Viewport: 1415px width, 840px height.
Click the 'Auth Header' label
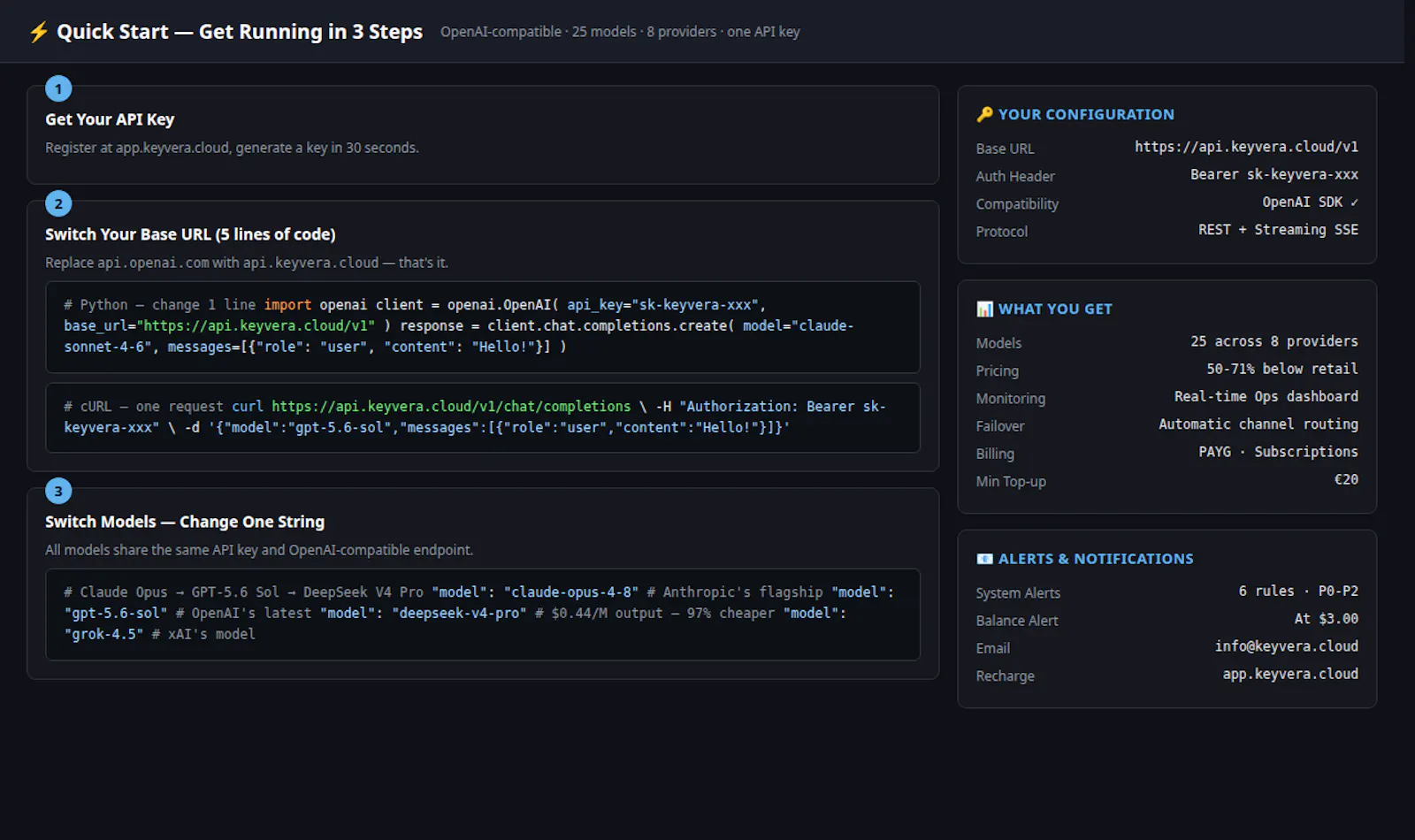[x=1015, y=176]
